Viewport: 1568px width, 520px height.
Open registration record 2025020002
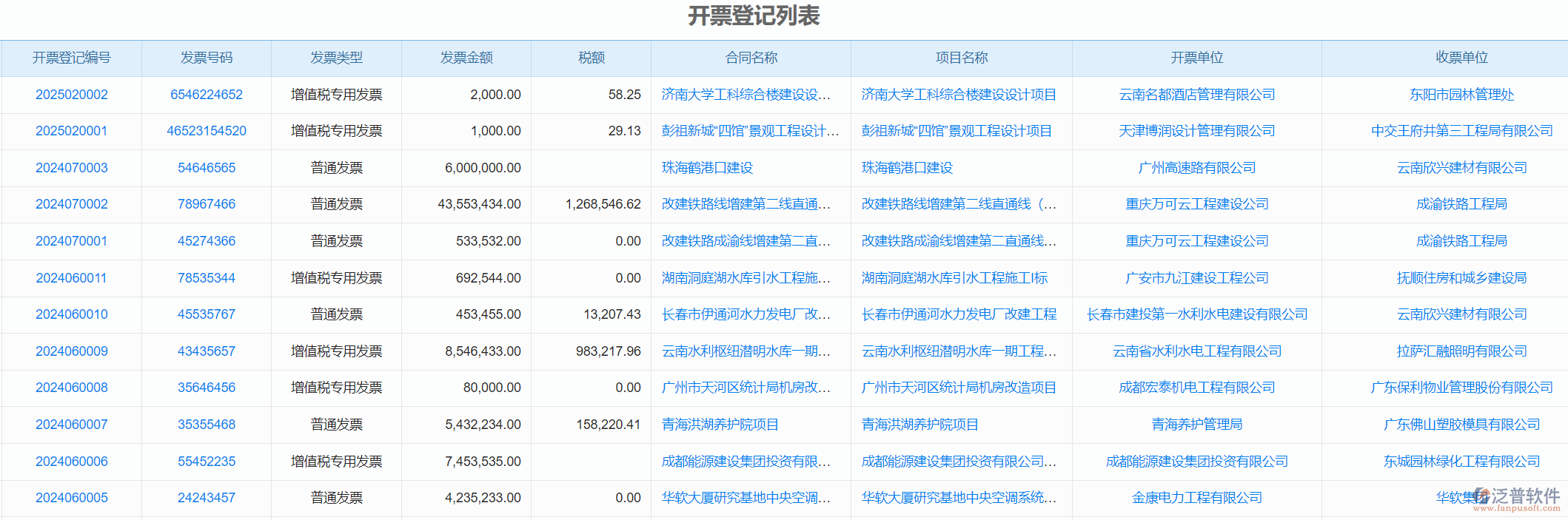pyautogui.click(x=72, y=95)
